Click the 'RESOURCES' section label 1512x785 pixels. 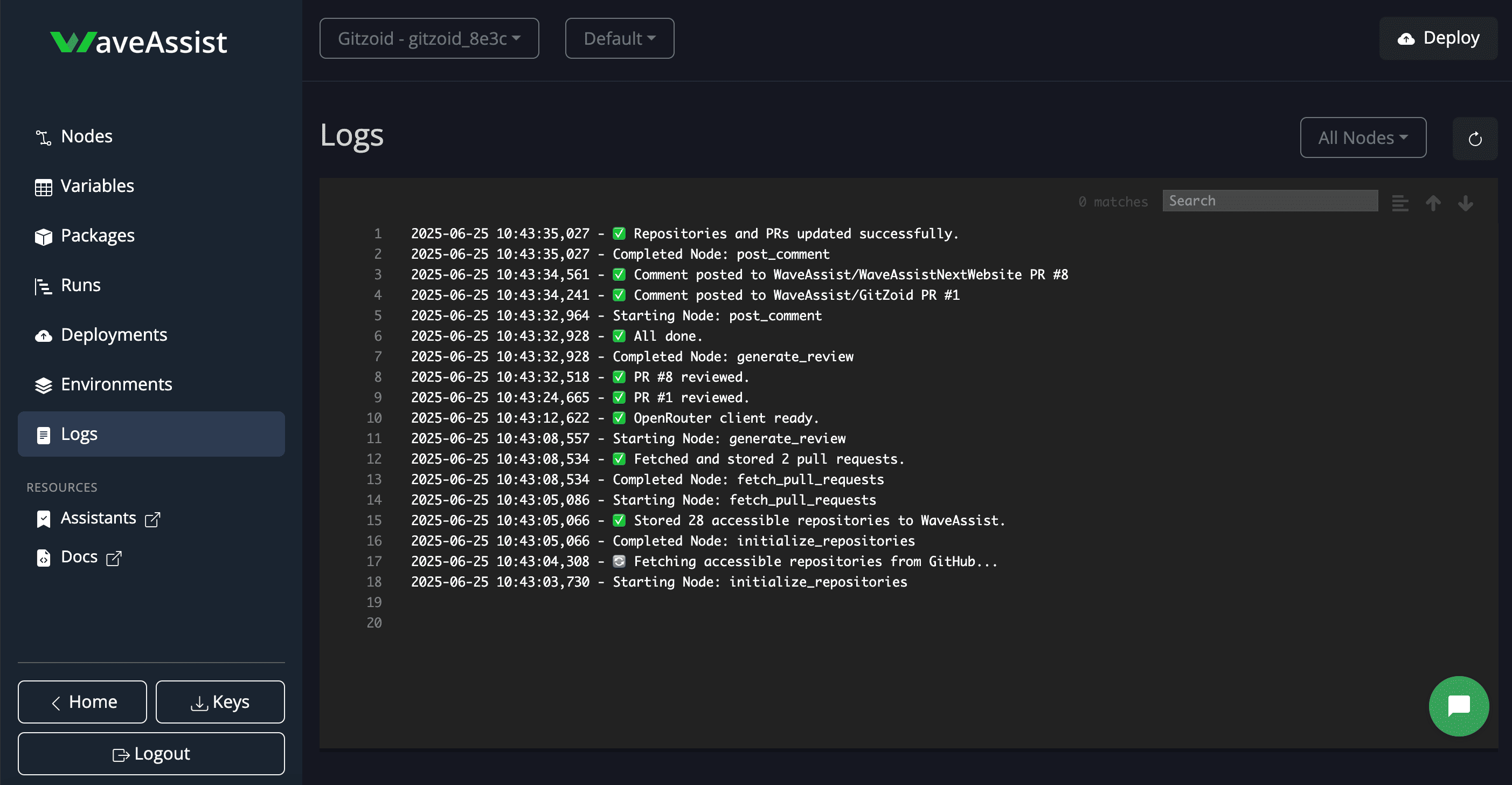(61, 488)
